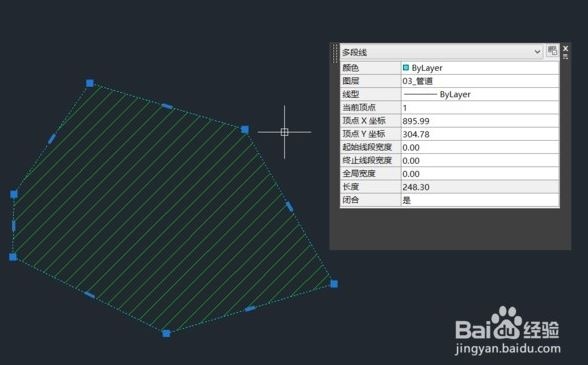588x365 pixels.
Task: Select the topmost vertex grip of the polyline
Action: pyautogui.click(x=90, y=83)
